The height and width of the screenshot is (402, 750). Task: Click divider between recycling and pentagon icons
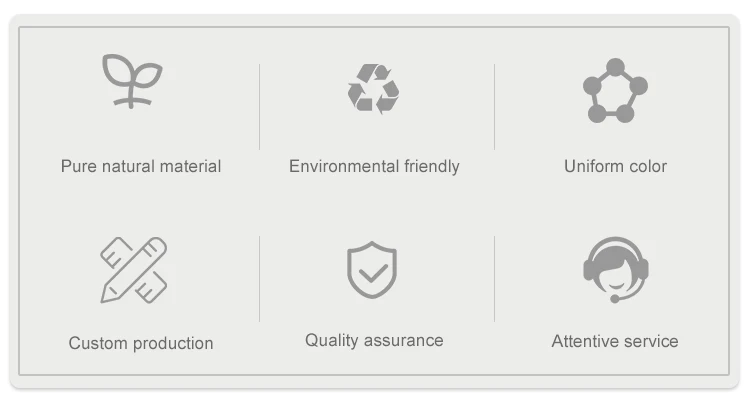(x=495, y=106)
